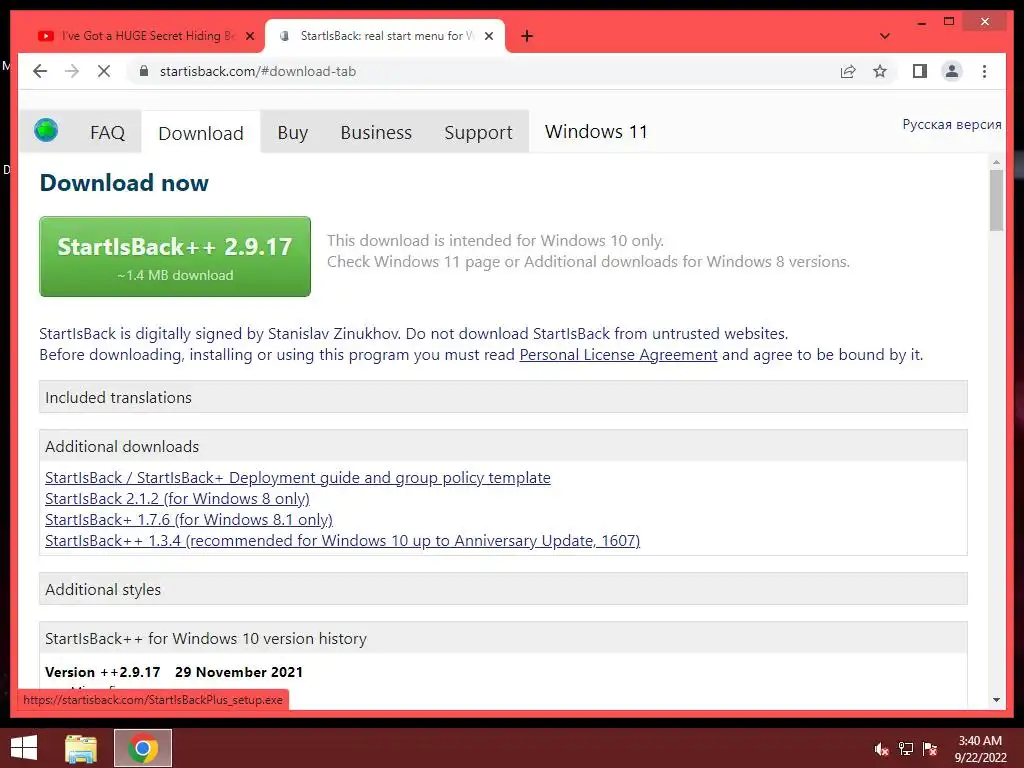
Task: Click the page scrollbar thumb
Action: (x=996, y=200)
